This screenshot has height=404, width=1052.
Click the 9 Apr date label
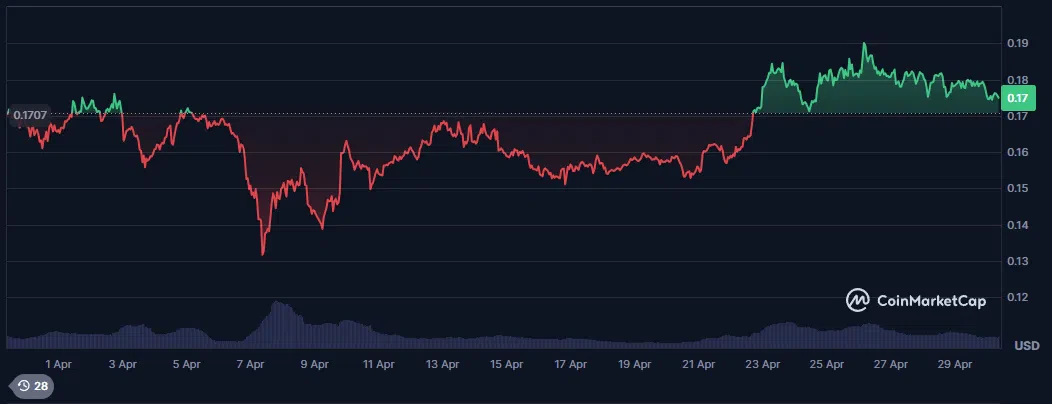pyautogui.click(x=314, y=364)
